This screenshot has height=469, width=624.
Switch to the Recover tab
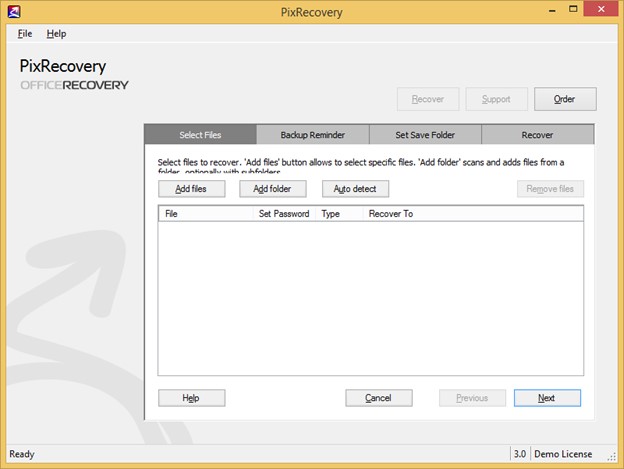(537, 135)
